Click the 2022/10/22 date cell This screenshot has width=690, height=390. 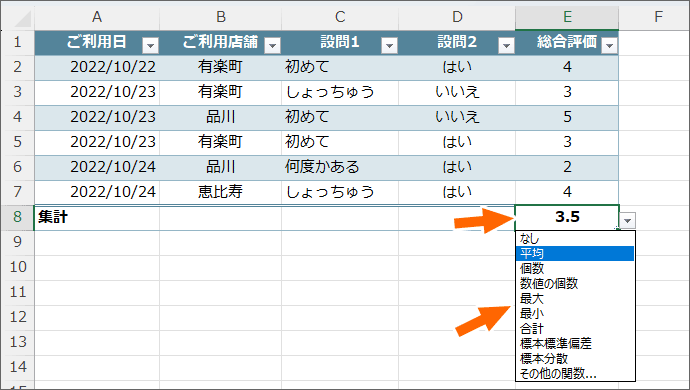[97, 67]
